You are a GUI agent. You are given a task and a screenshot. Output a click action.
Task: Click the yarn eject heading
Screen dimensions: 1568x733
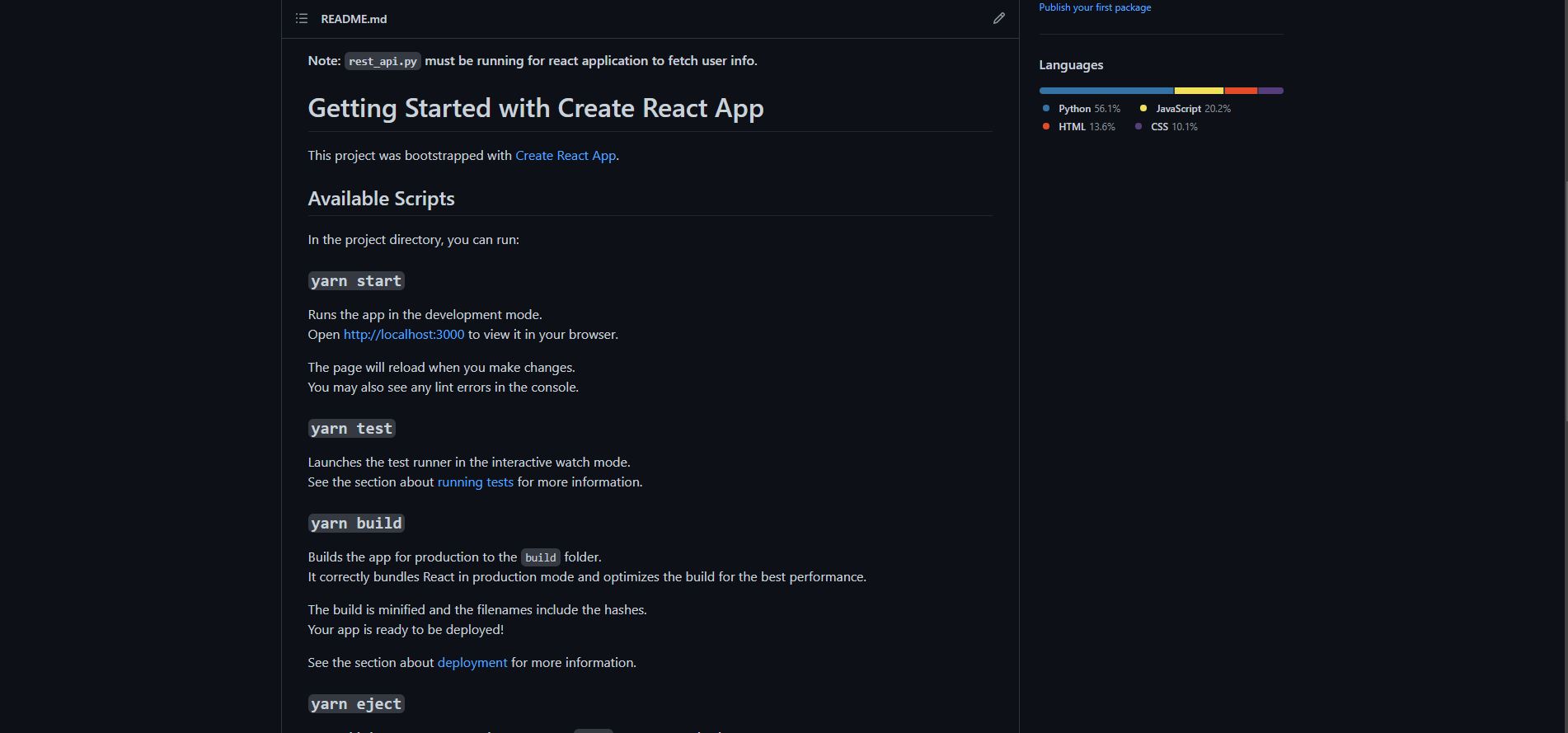pyautogui.click(x=356, y=704)
